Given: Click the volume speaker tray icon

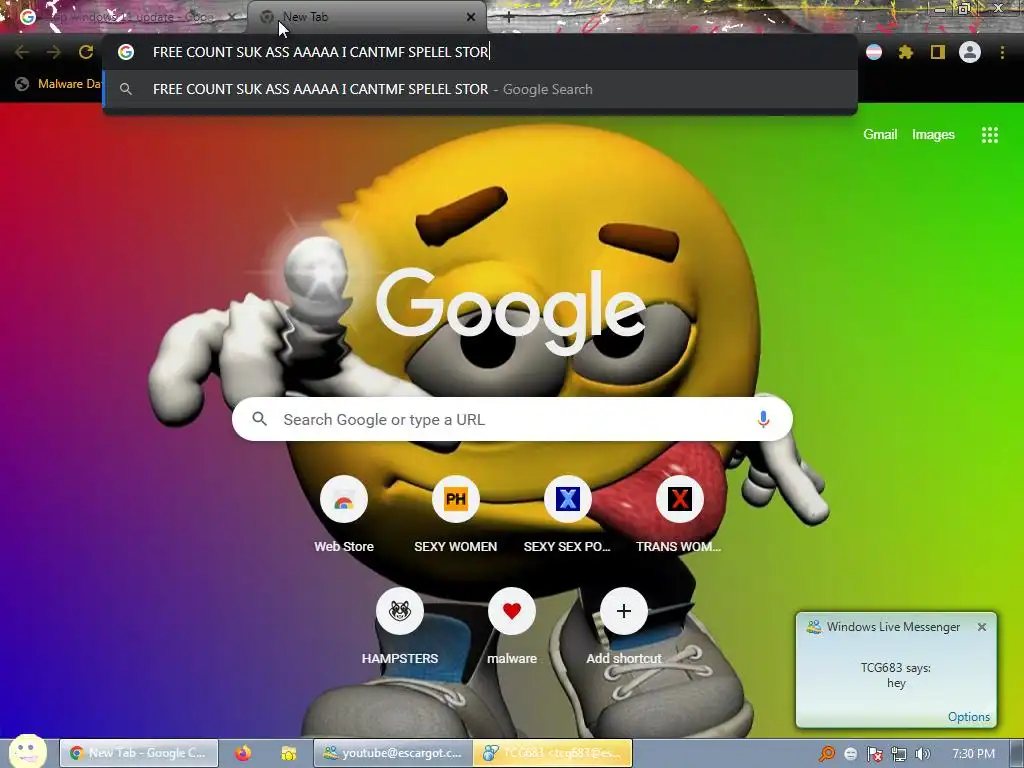Looking at the screenshot, I should click(x=922, y=754).
